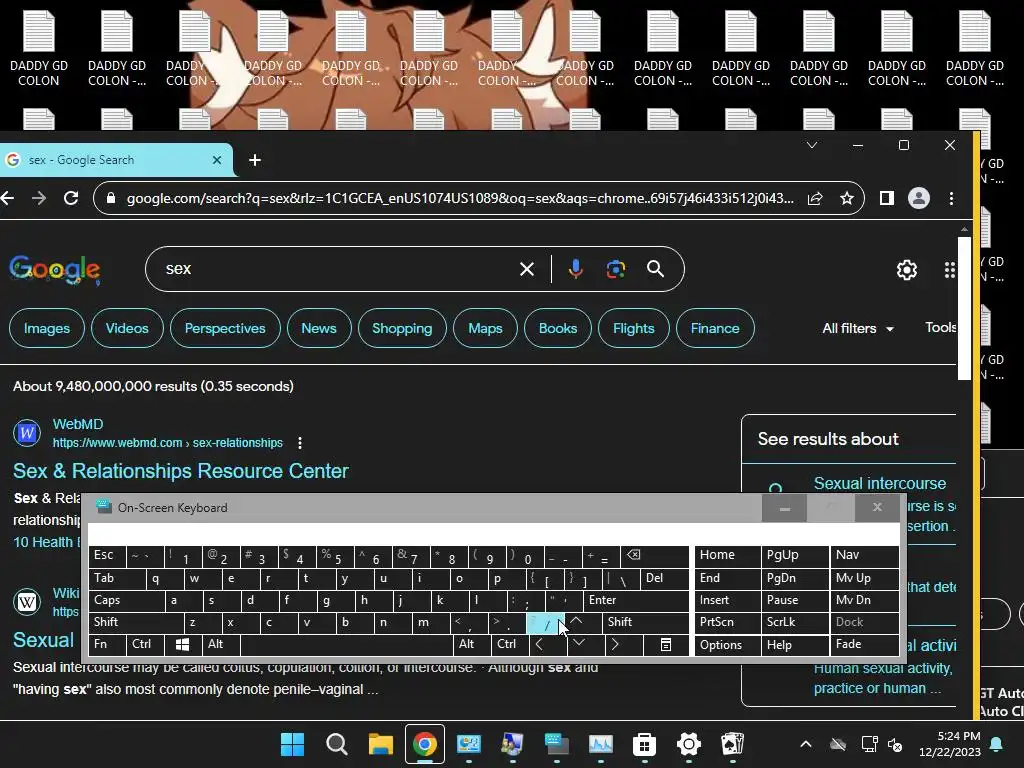Click the results page vertical scrollbar

pyautogui.click(x=965, y=307)
